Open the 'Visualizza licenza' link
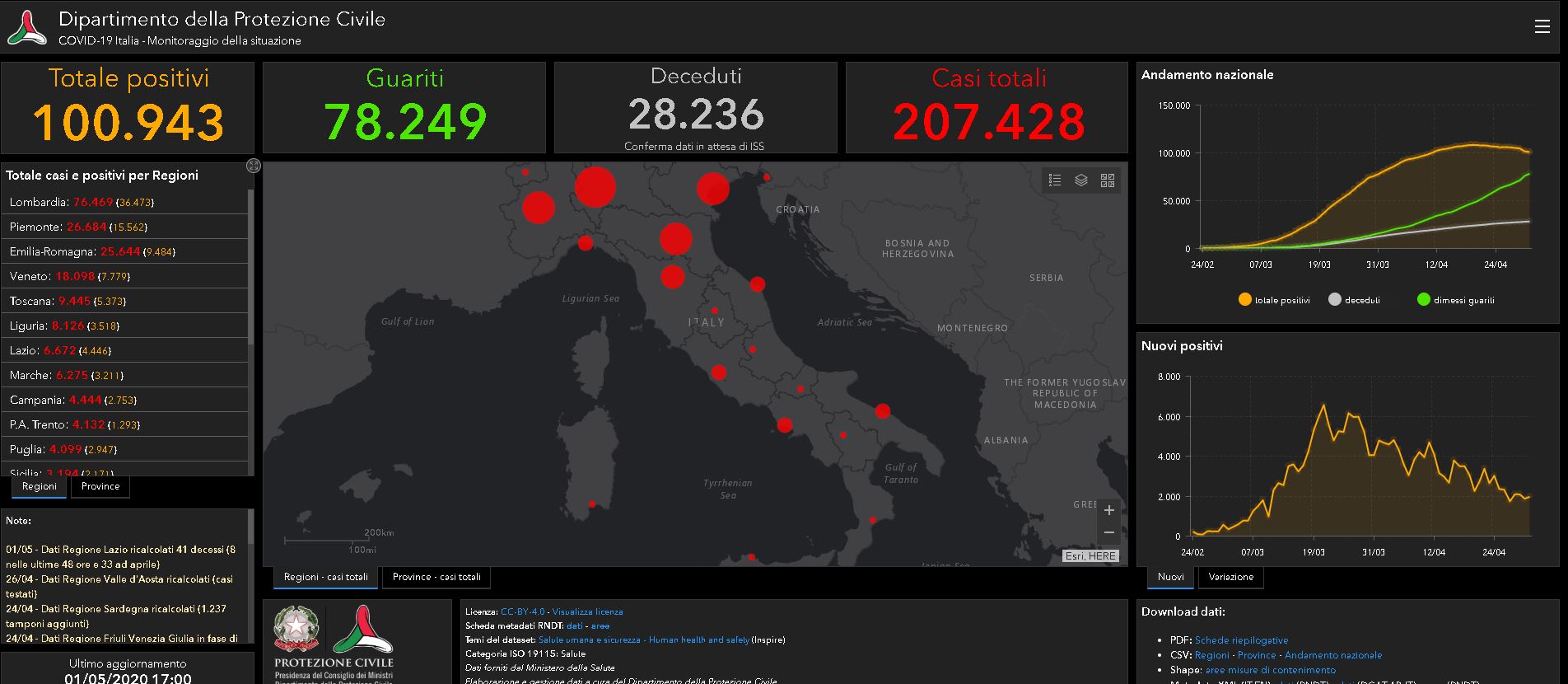The height and width of the screenshot is (684, 1568). (587, 611)
